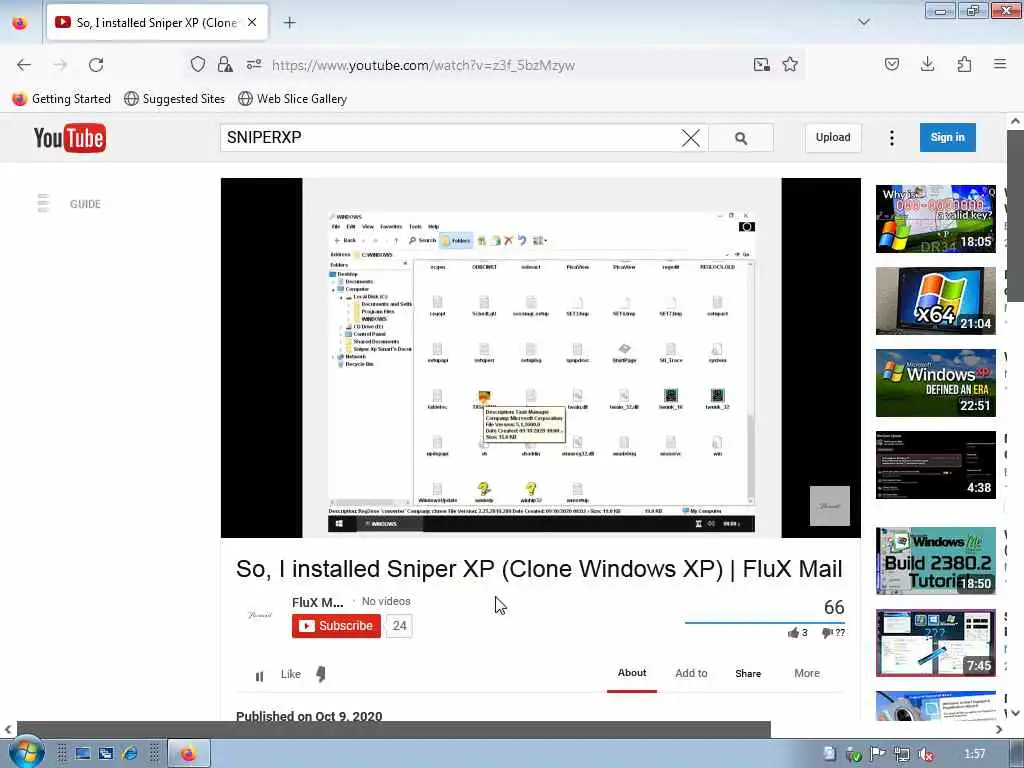Open YouTube settings three-dot menu
Image resolution: width=1024 pixels, height=768 pixels.
coord(891,138)
